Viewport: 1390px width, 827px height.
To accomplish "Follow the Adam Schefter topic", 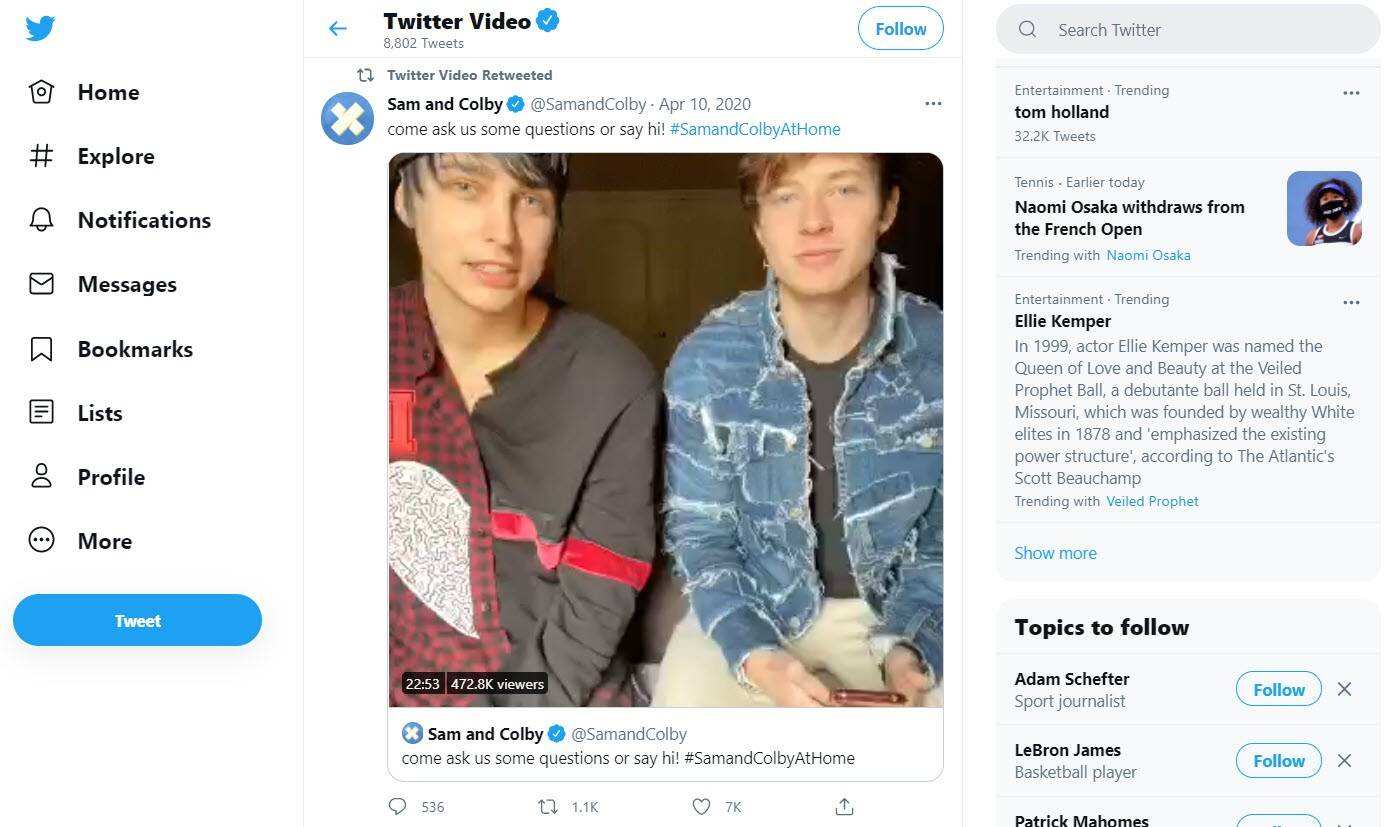I will coord(1278,689).
